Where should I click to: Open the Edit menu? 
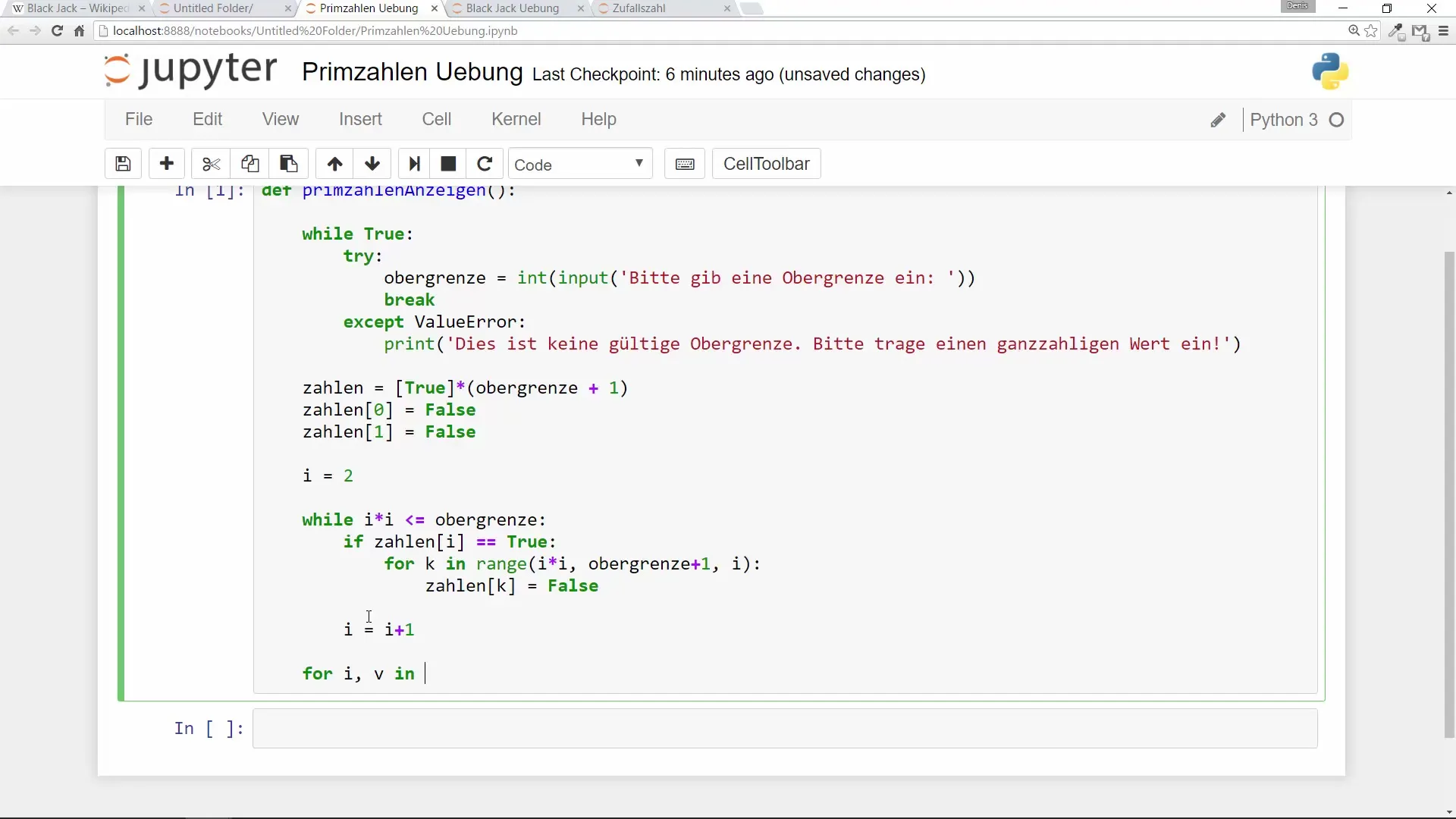207,119
